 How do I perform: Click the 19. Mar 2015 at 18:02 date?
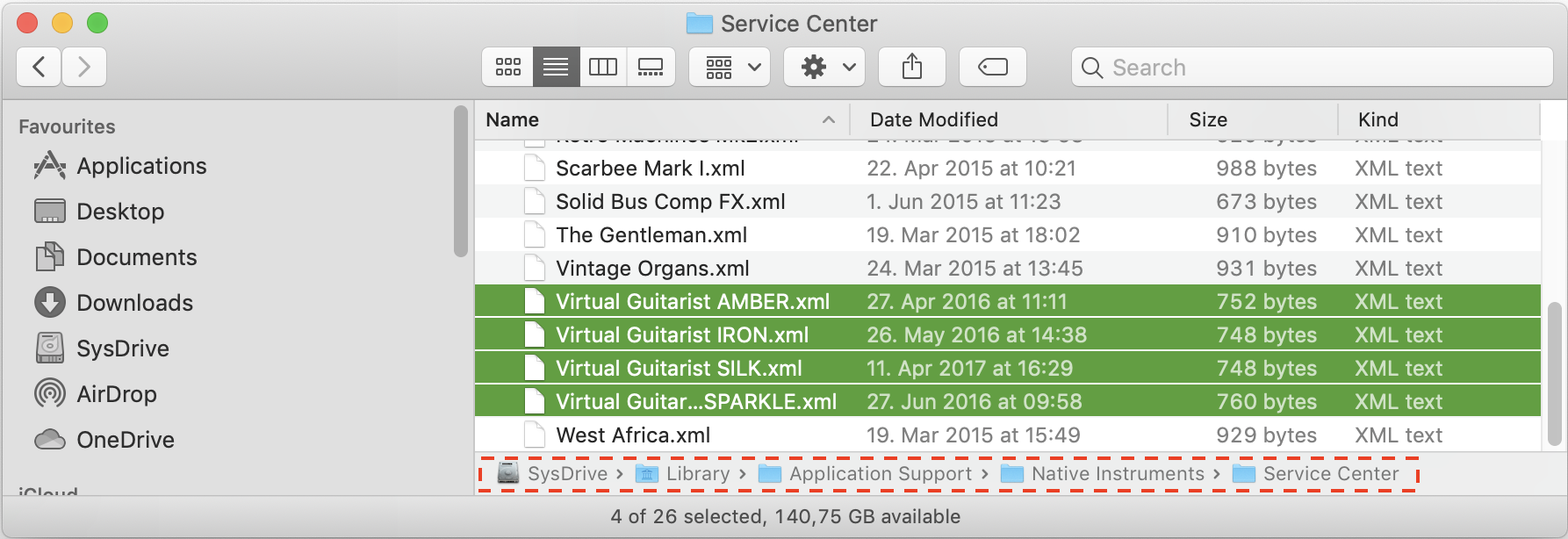click(x=974, y=235)
